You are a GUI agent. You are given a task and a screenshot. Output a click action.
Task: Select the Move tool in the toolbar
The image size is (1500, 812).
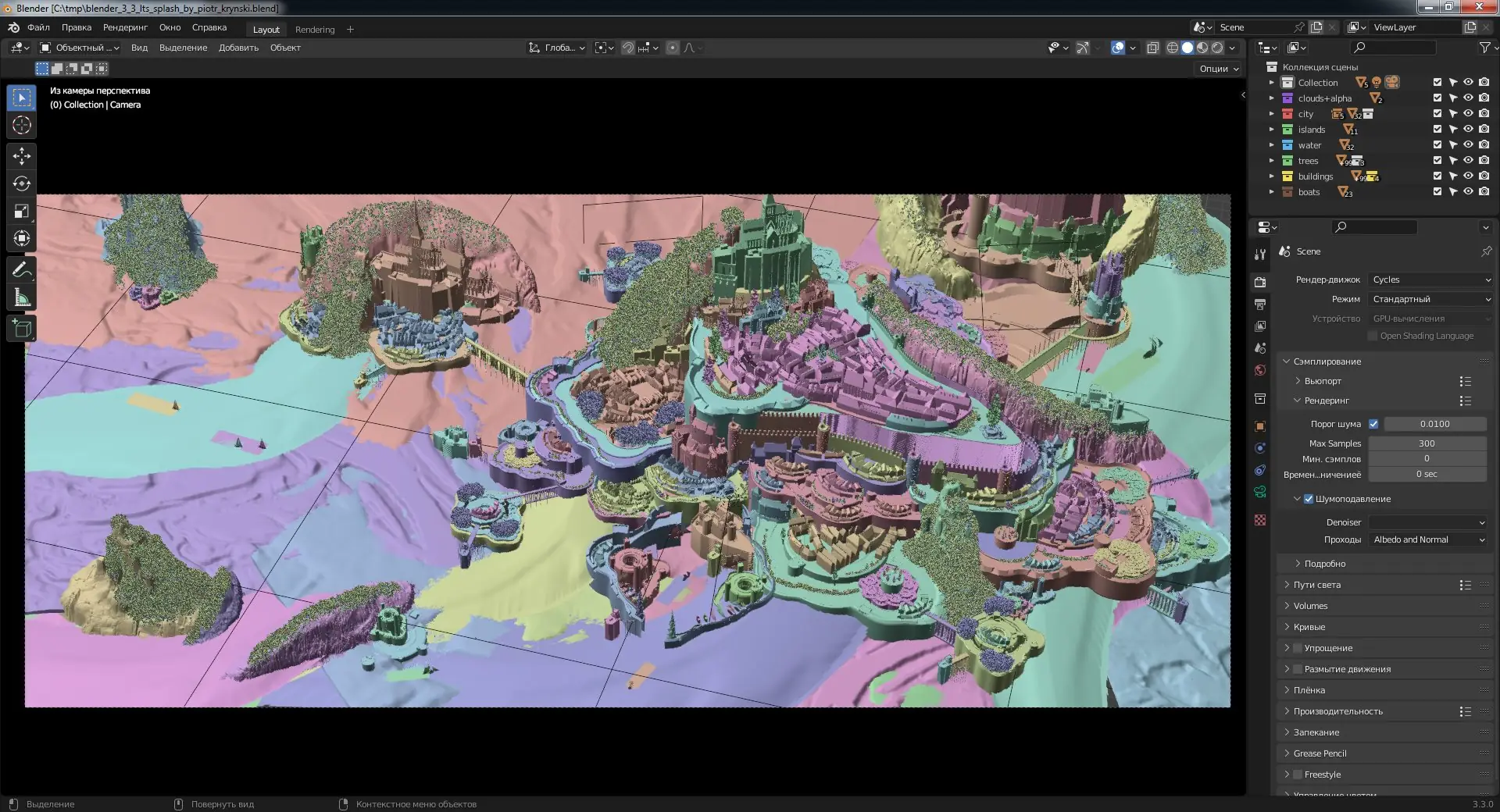pyautogui.click(x=22, y=156)
